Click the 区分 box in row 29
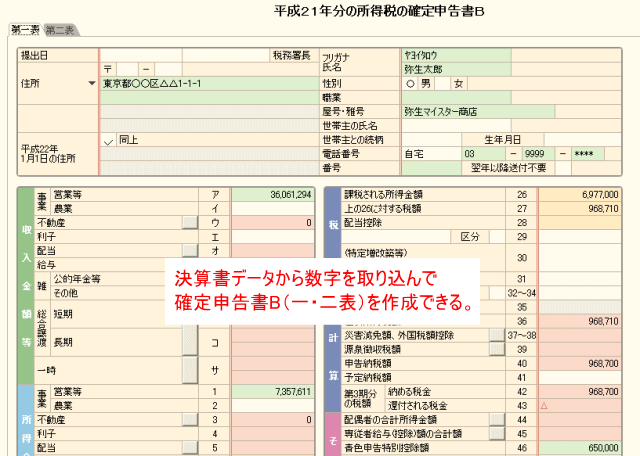 [497, 237]
